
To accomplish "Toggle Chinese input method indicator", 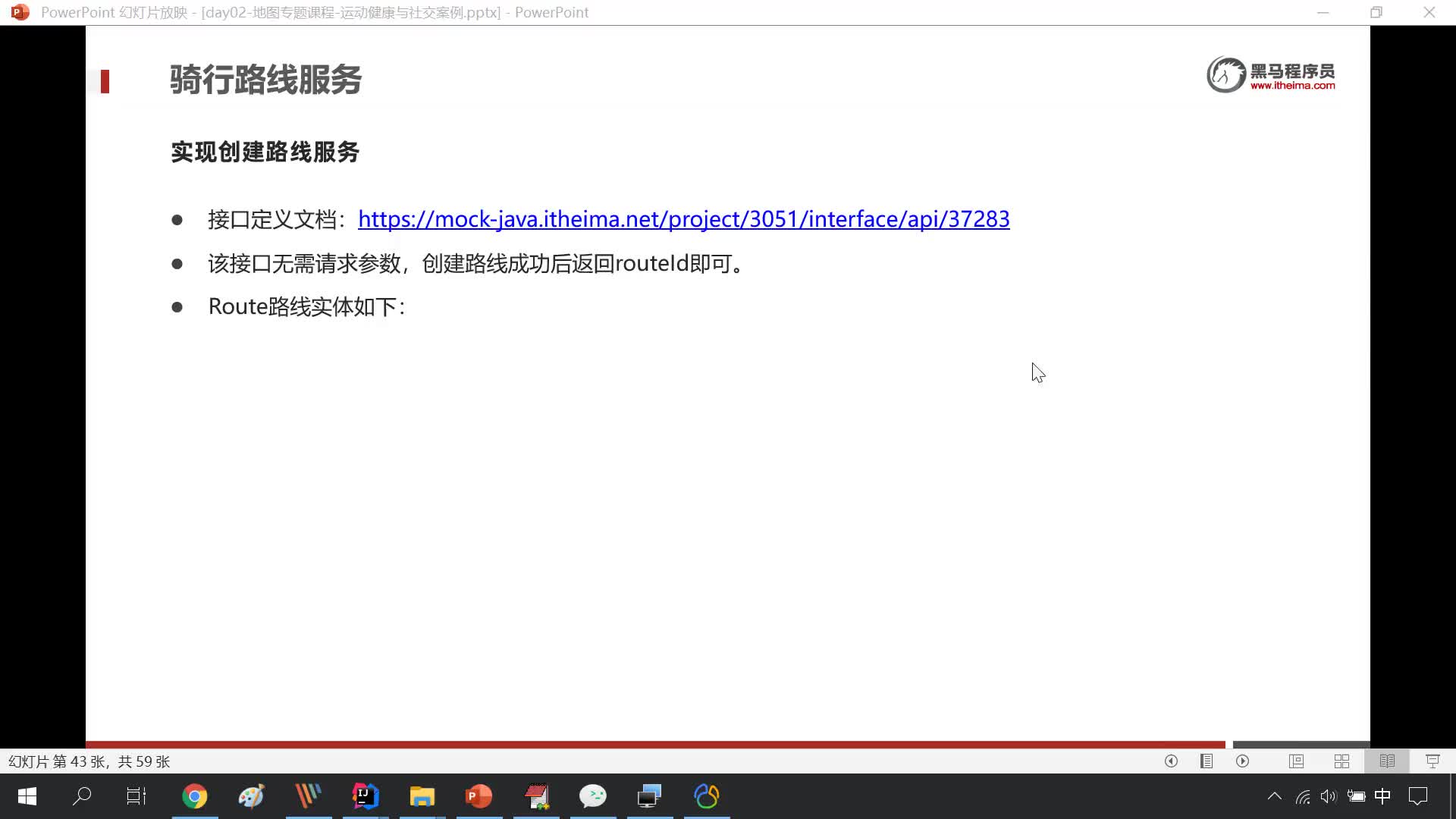I will click(x=1382, y=796).
